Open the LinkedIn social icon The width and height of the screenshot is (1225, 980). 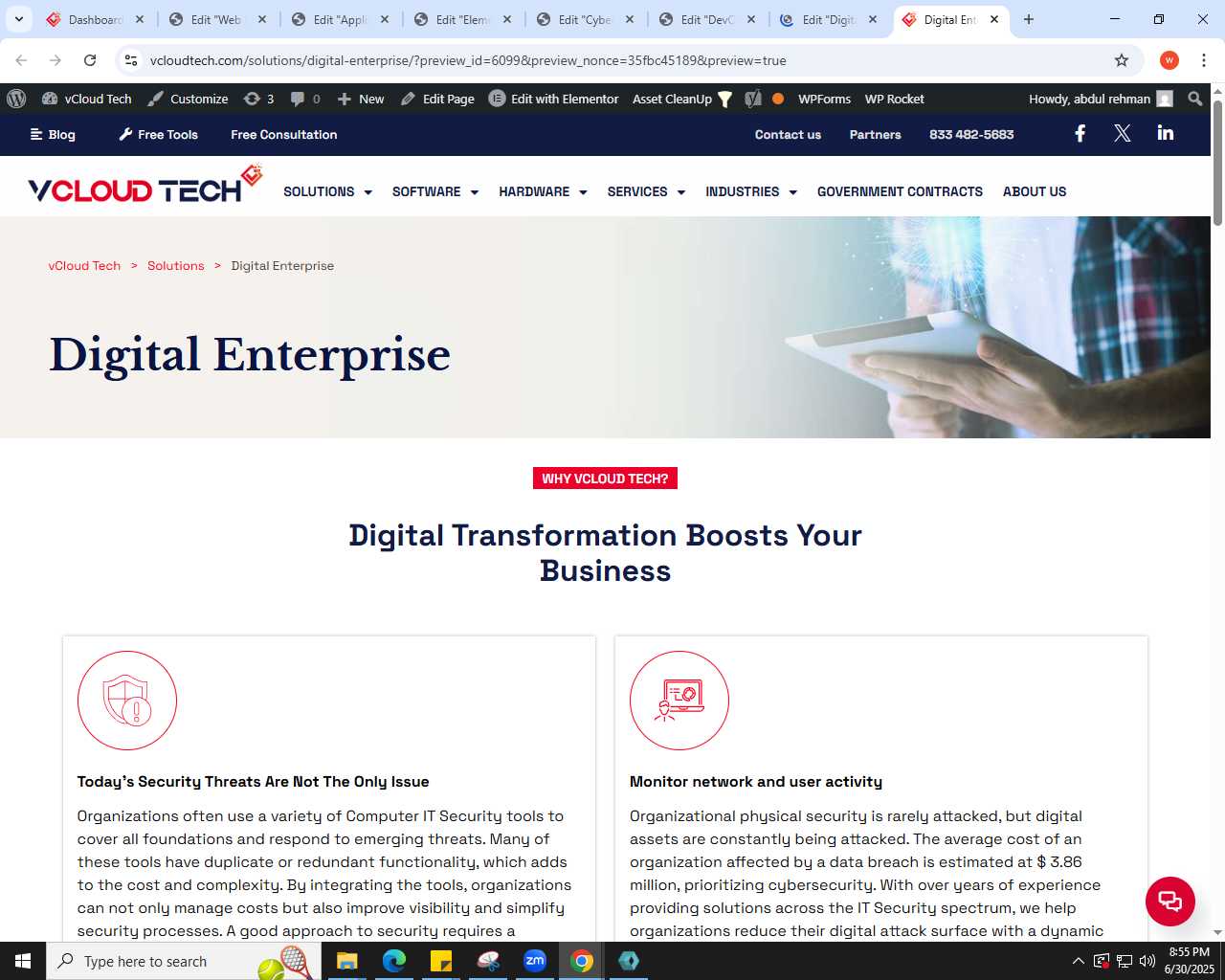coord(1165,133)
